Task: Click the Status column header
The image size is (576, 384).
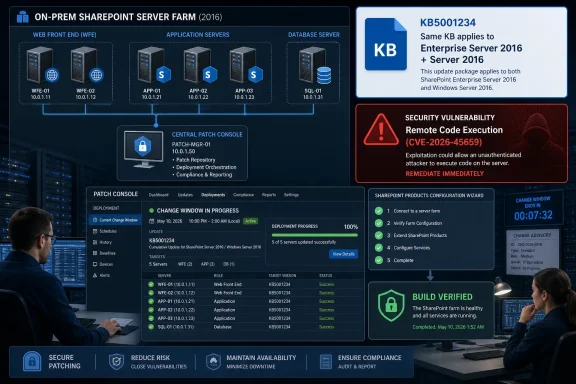Action: coord(325,276)
